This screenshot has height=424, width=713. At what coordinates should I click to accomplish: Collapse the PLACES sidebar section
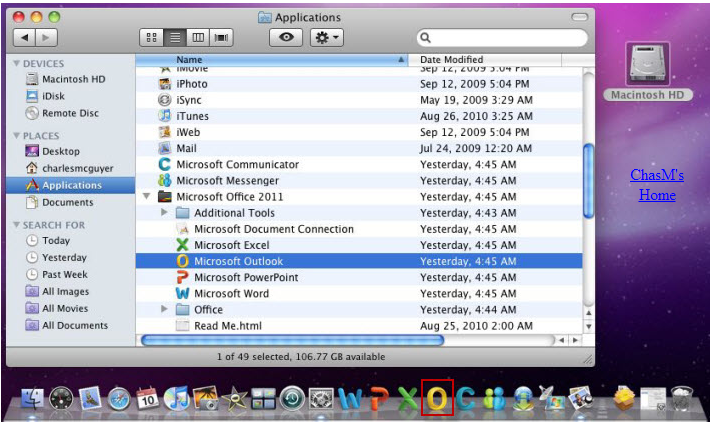[x=16, y=136]
